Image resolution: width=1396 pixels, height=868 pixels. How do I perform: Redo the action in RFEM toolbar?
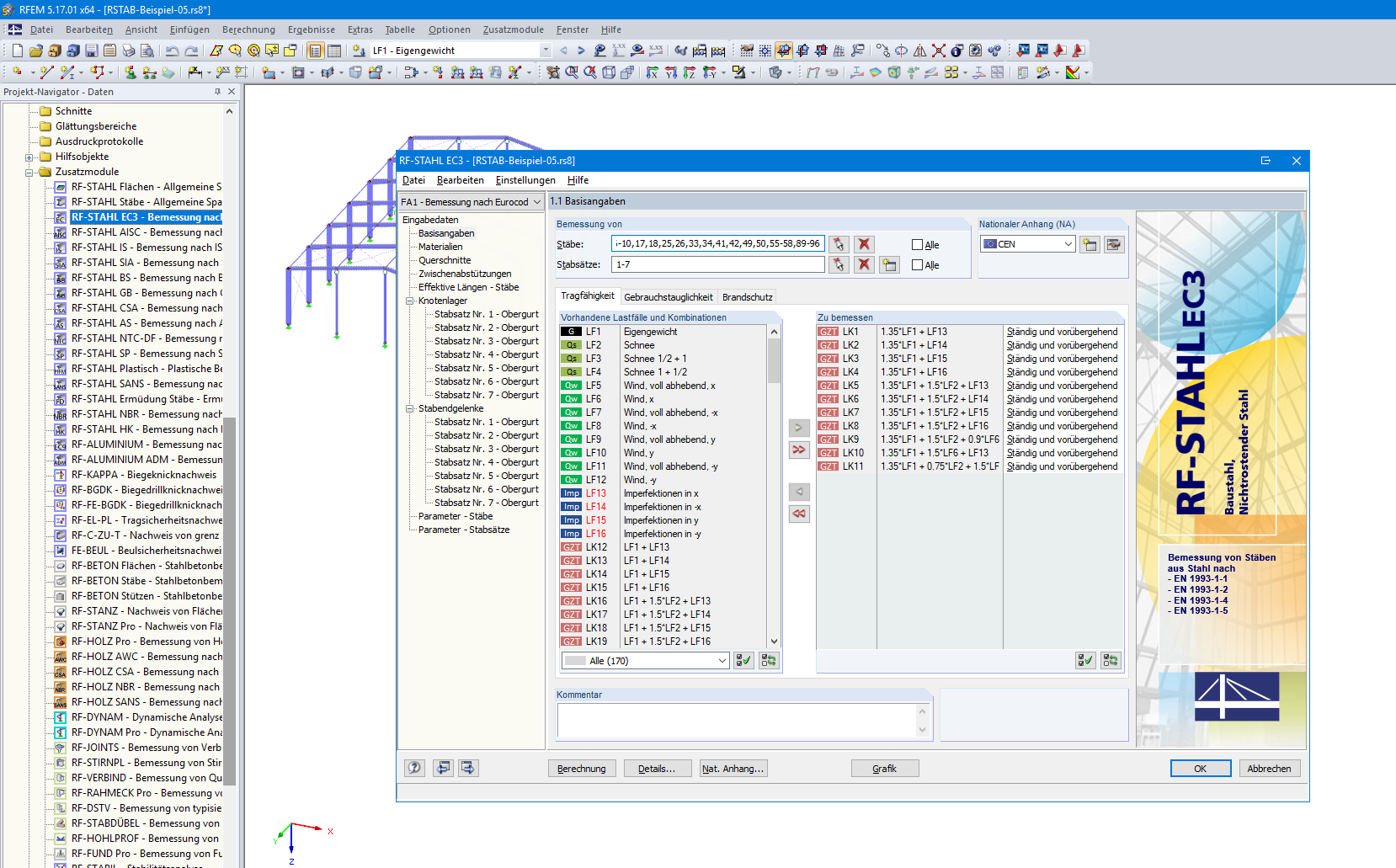click(x=191, y=51)
